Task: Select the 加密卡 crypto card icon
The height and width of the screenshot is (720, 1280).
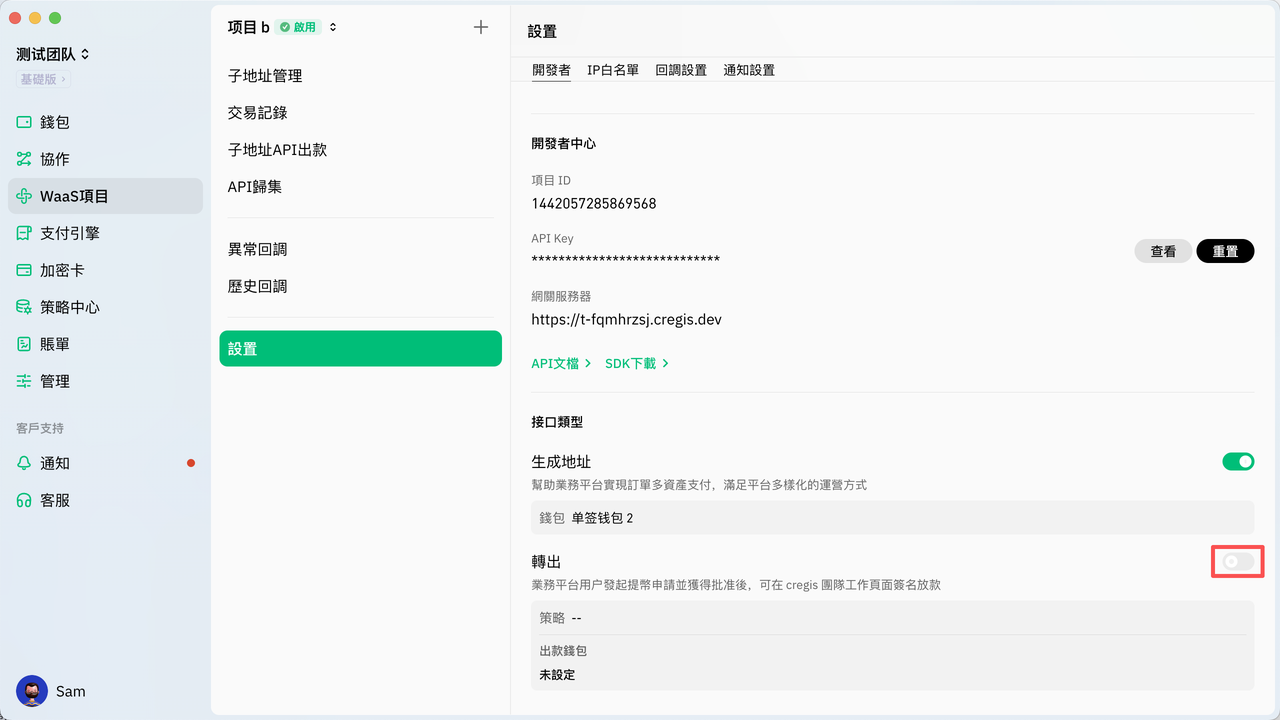Action: click(x=24, y=270)
